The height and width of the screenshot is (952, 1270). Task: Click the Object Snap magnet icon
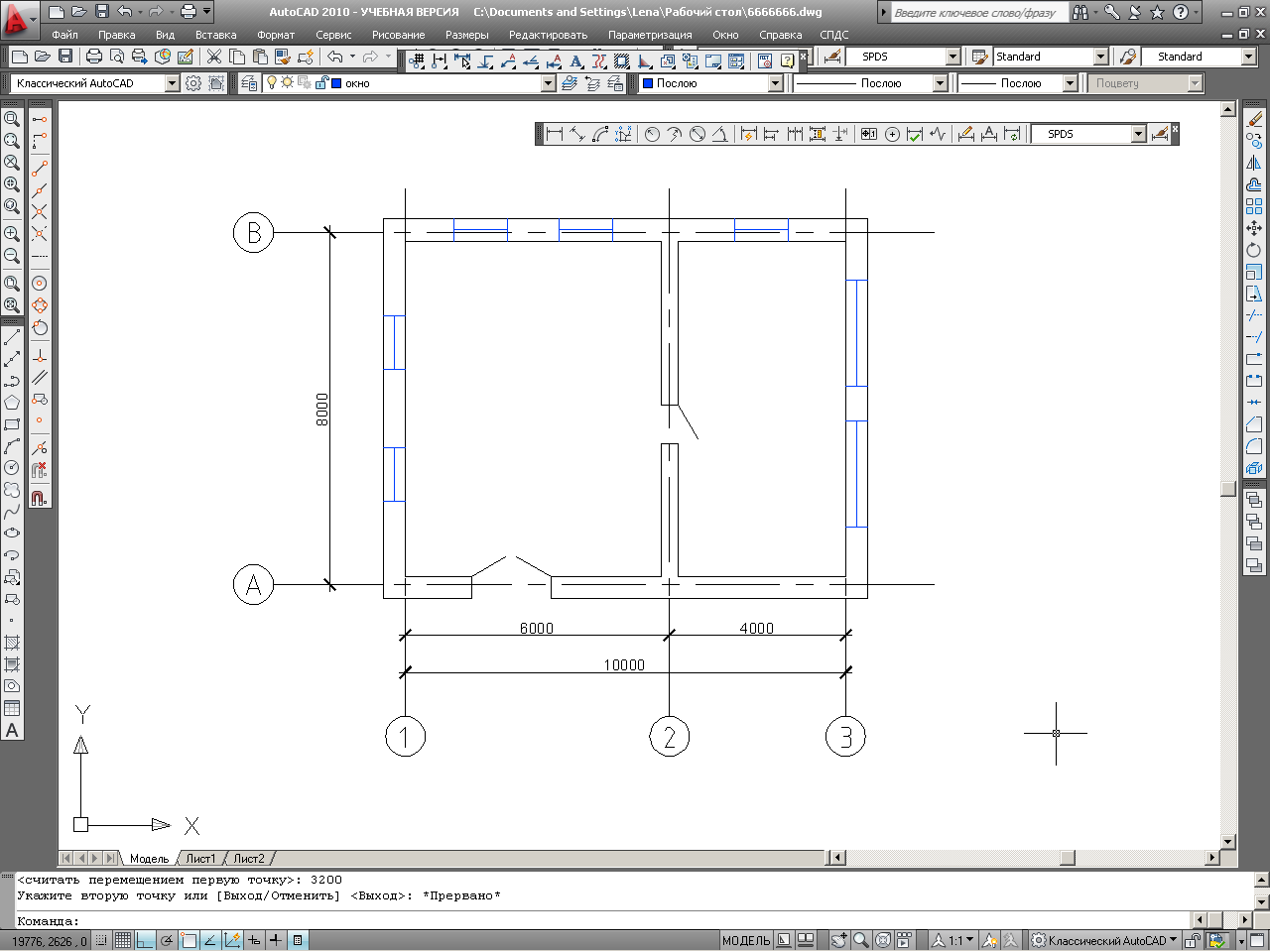[x=39, y=498]
